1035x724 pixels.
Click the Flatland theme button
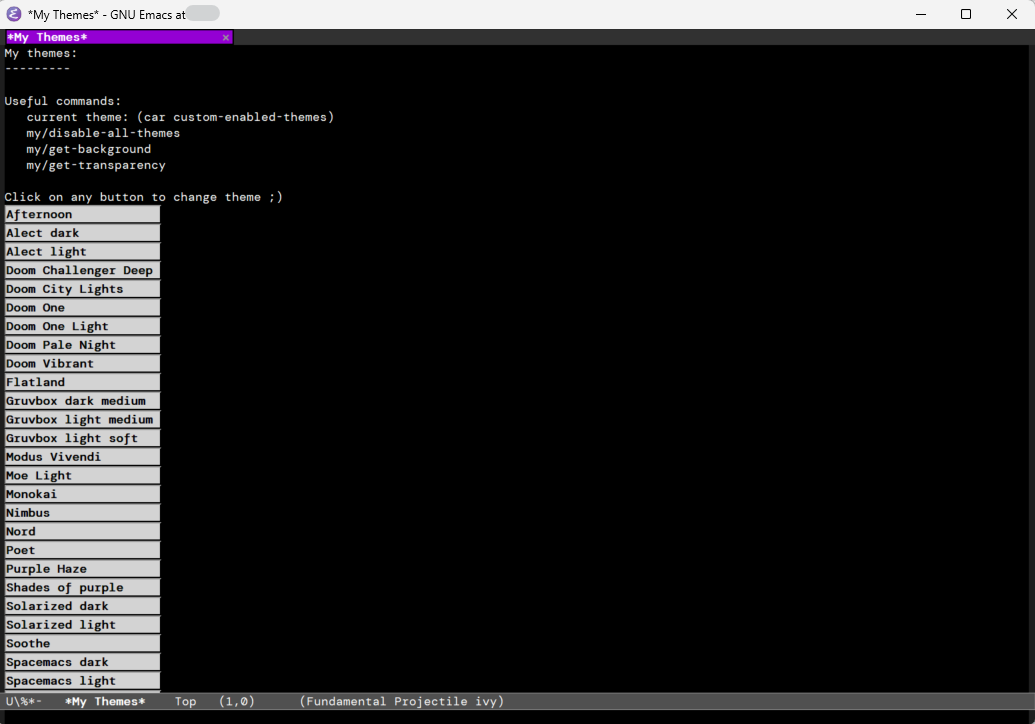pos(82,382)
